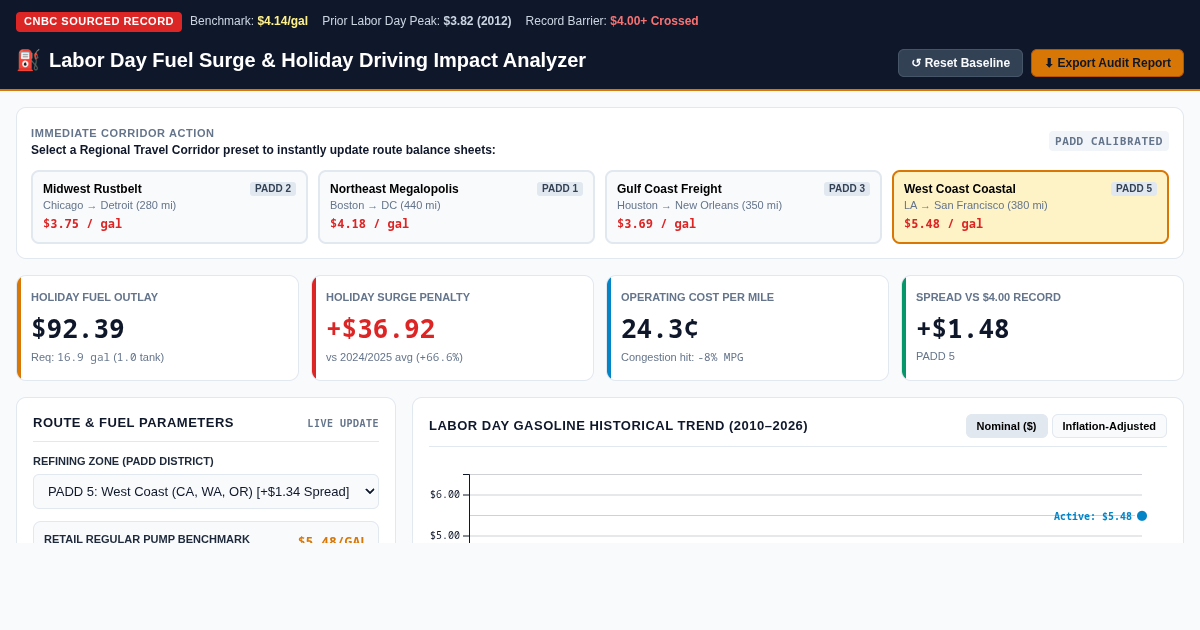
Task: Choose Gulf Coast Freight corridor
Action: (743, 207)
